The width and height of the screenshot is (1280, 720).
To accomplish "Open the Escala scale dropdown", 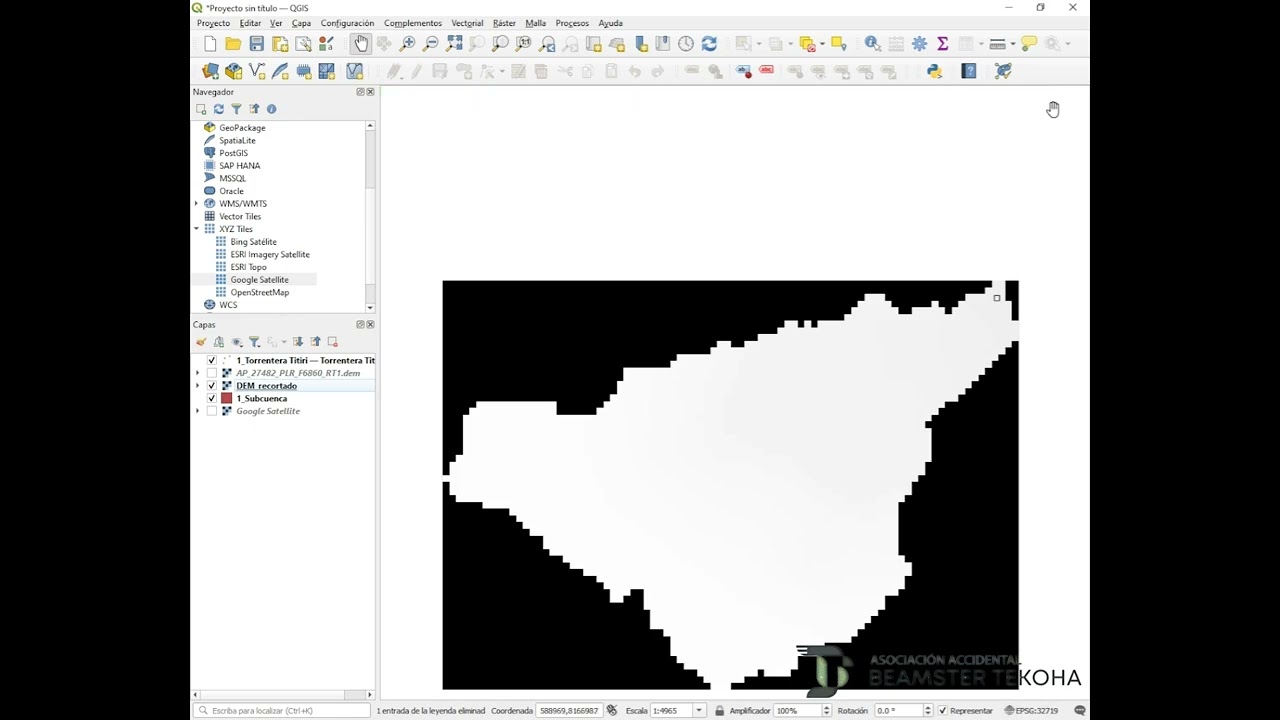I will tap(699, 711).
